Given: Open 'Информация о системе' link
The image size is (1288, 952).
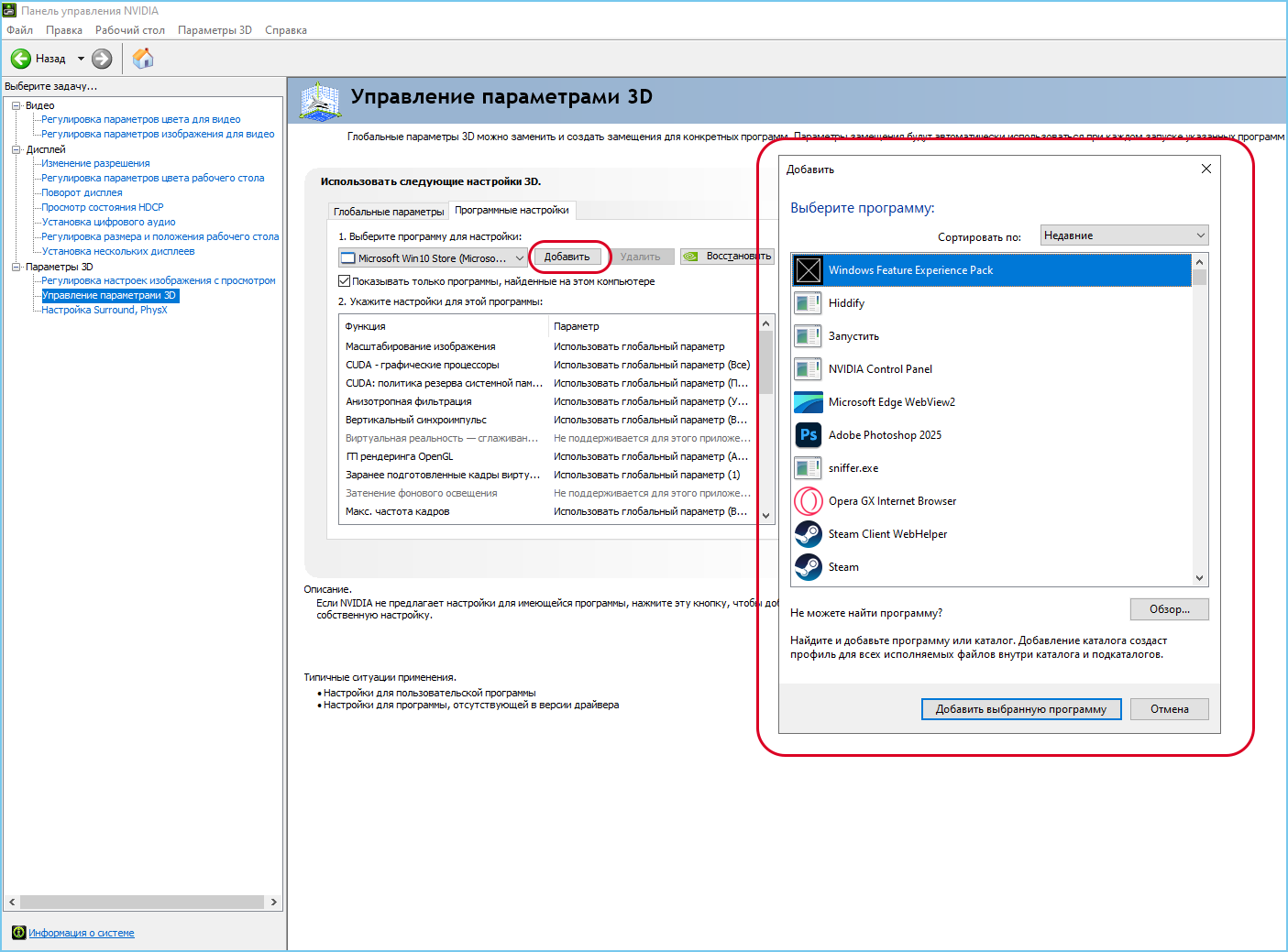Looking at the screenshot, I should [82, 933].
